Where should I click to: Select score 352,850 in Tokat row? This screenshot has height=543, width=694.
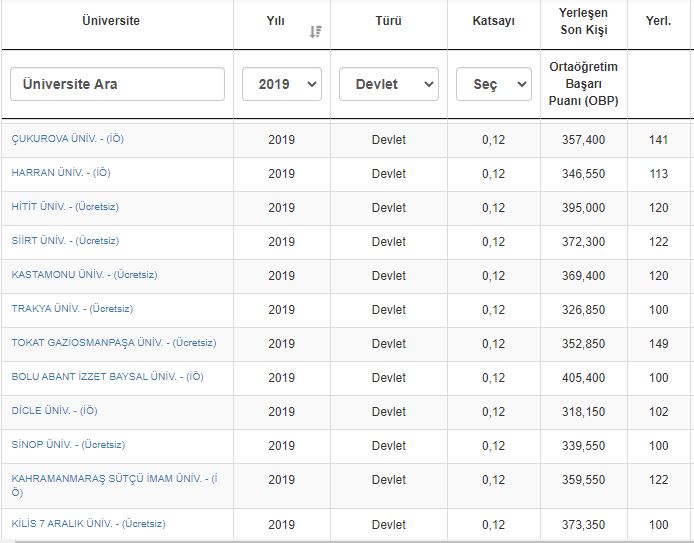(583, 344)
